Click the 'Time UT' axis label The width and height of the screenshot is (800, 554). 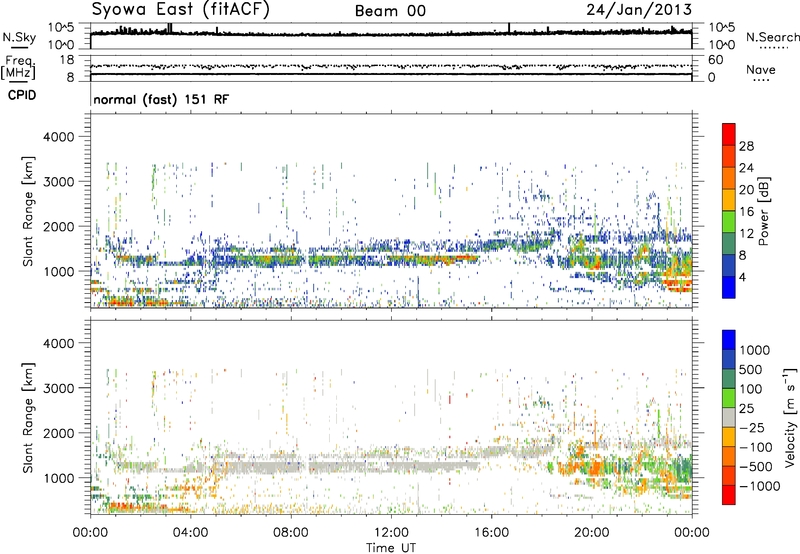[391, 548]
